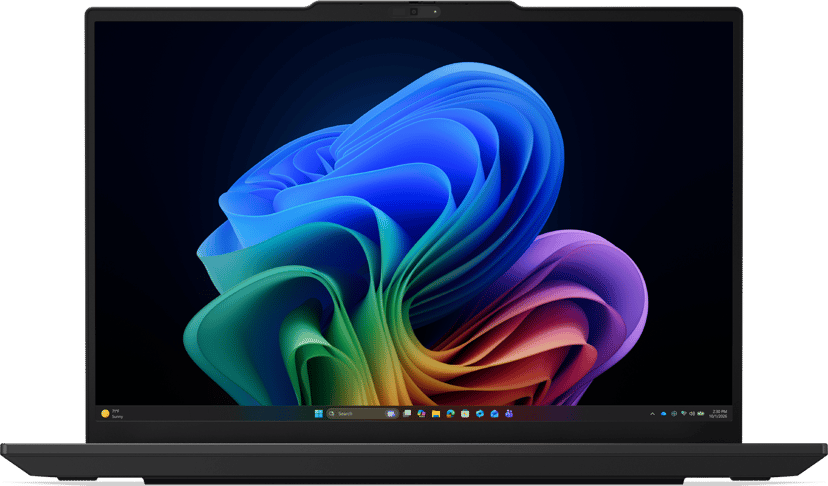This screenshot has width=828, height=486.
Task: Open the OneDrive cloud tray icon
Action: [x=664, y=414]
